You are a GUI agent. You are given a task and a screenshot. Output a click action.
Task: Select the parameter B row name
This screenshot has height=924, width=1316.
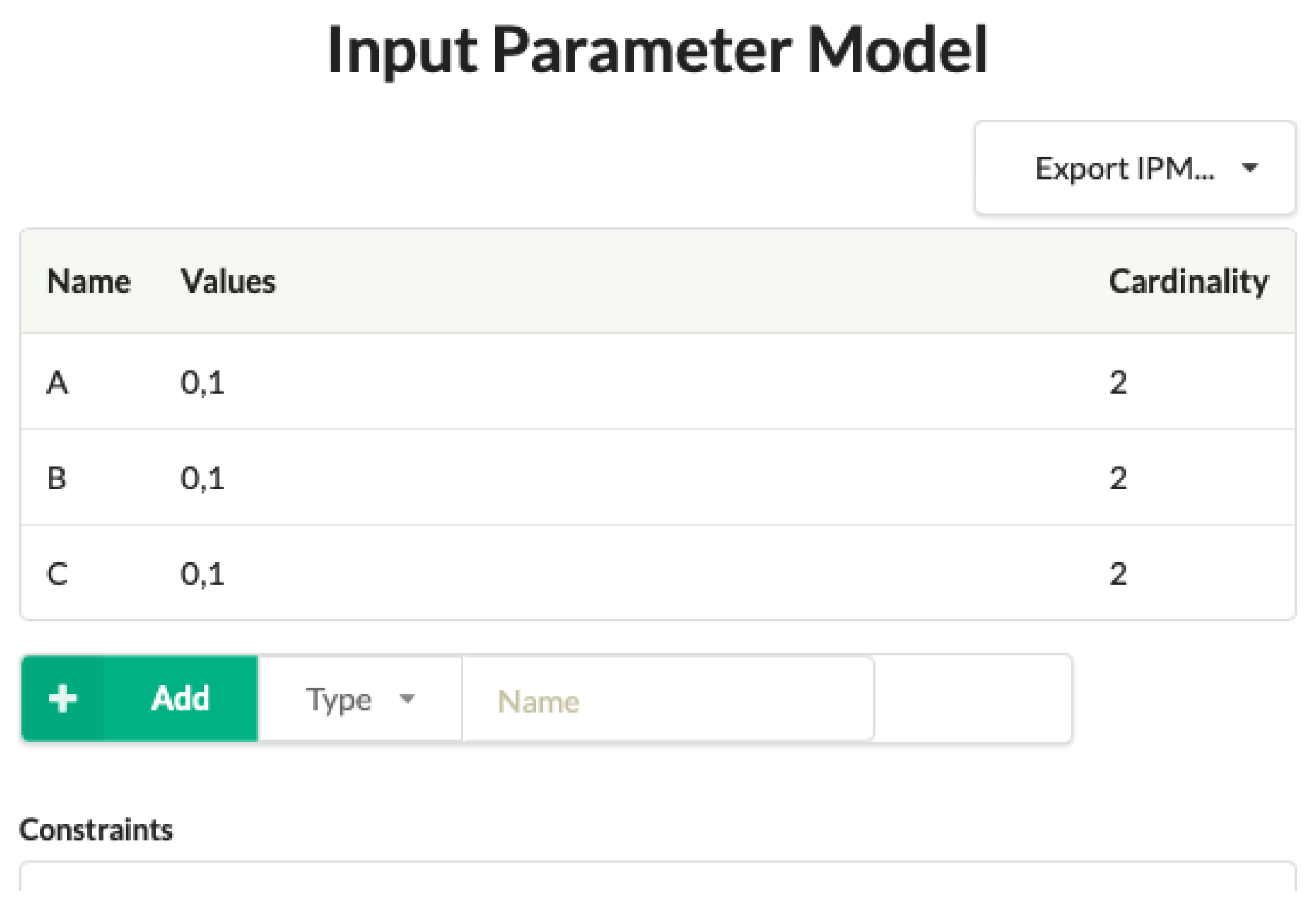(57, 478)
